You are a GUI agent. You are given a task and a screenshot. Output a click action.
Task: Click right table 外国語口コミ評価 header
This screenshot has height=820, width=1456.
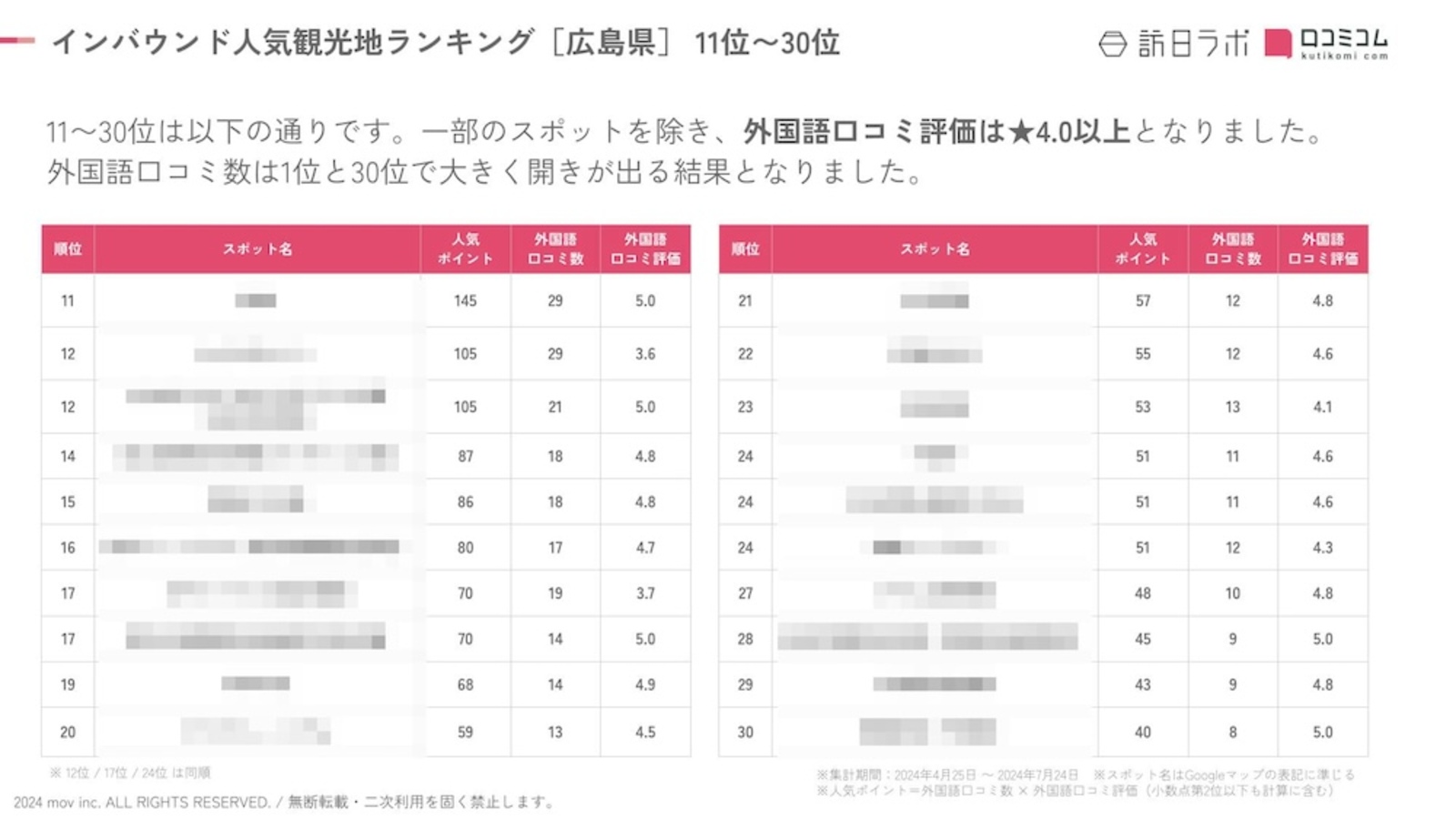[1322, 248]
